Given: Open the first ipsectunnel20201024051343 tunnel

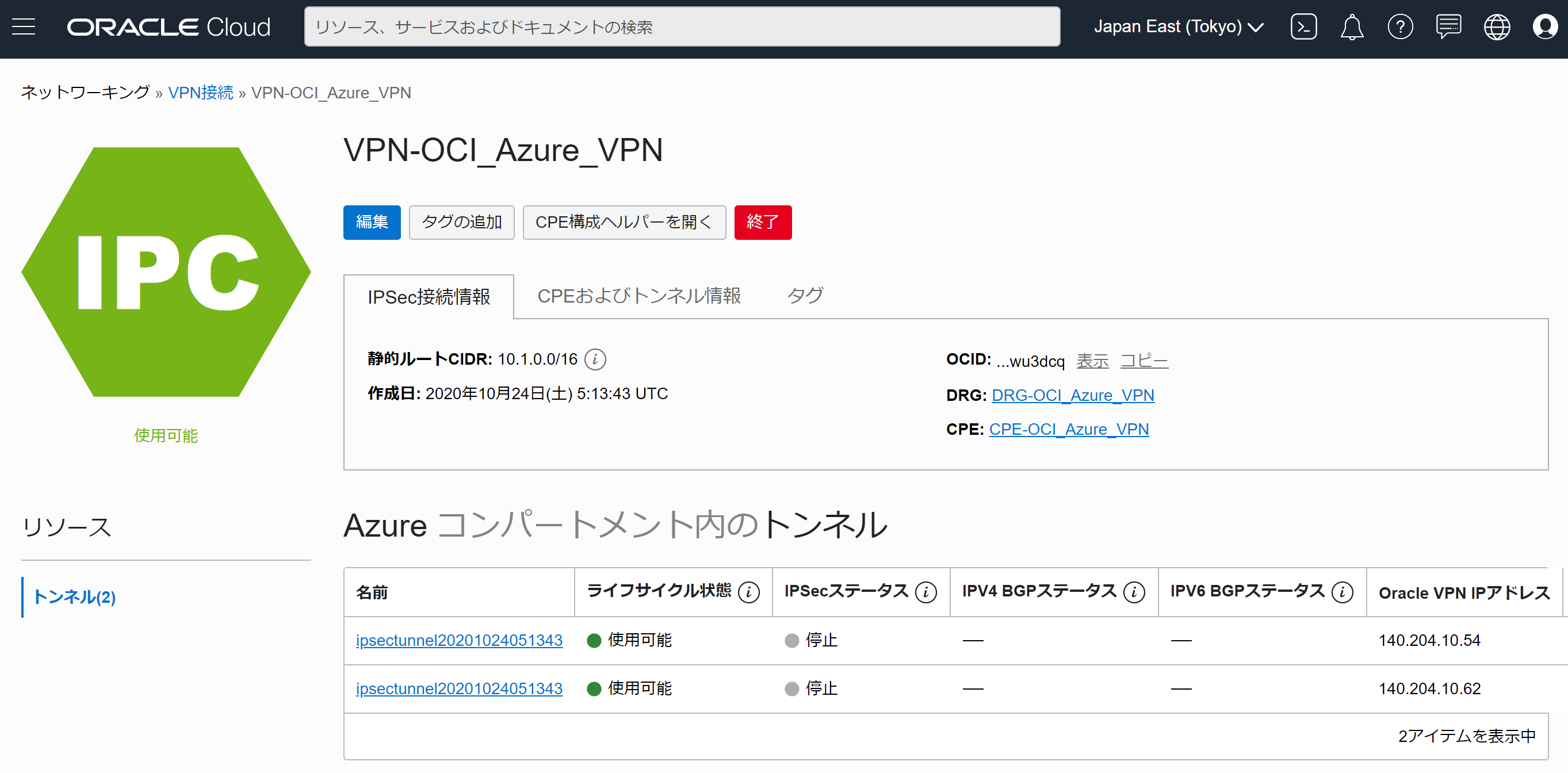Looking at the screenshot, I should point(459,640).
